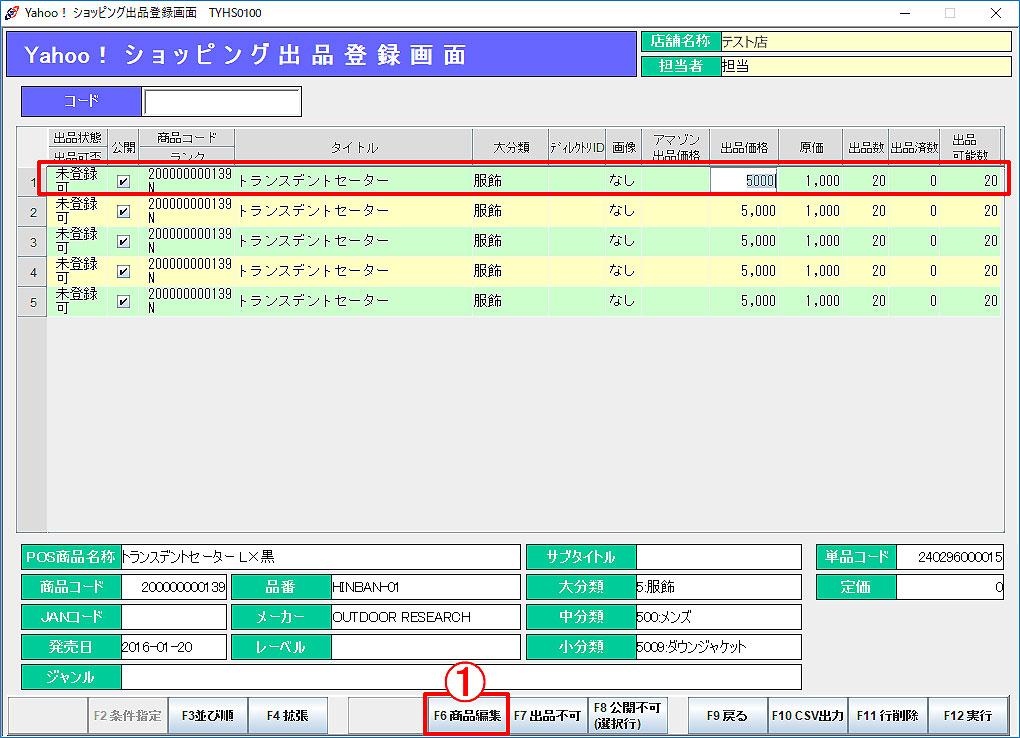The width and height of the screenshot is (1020, 738).
Task: Select row 2 via its row header
Action: pos(33,212)
